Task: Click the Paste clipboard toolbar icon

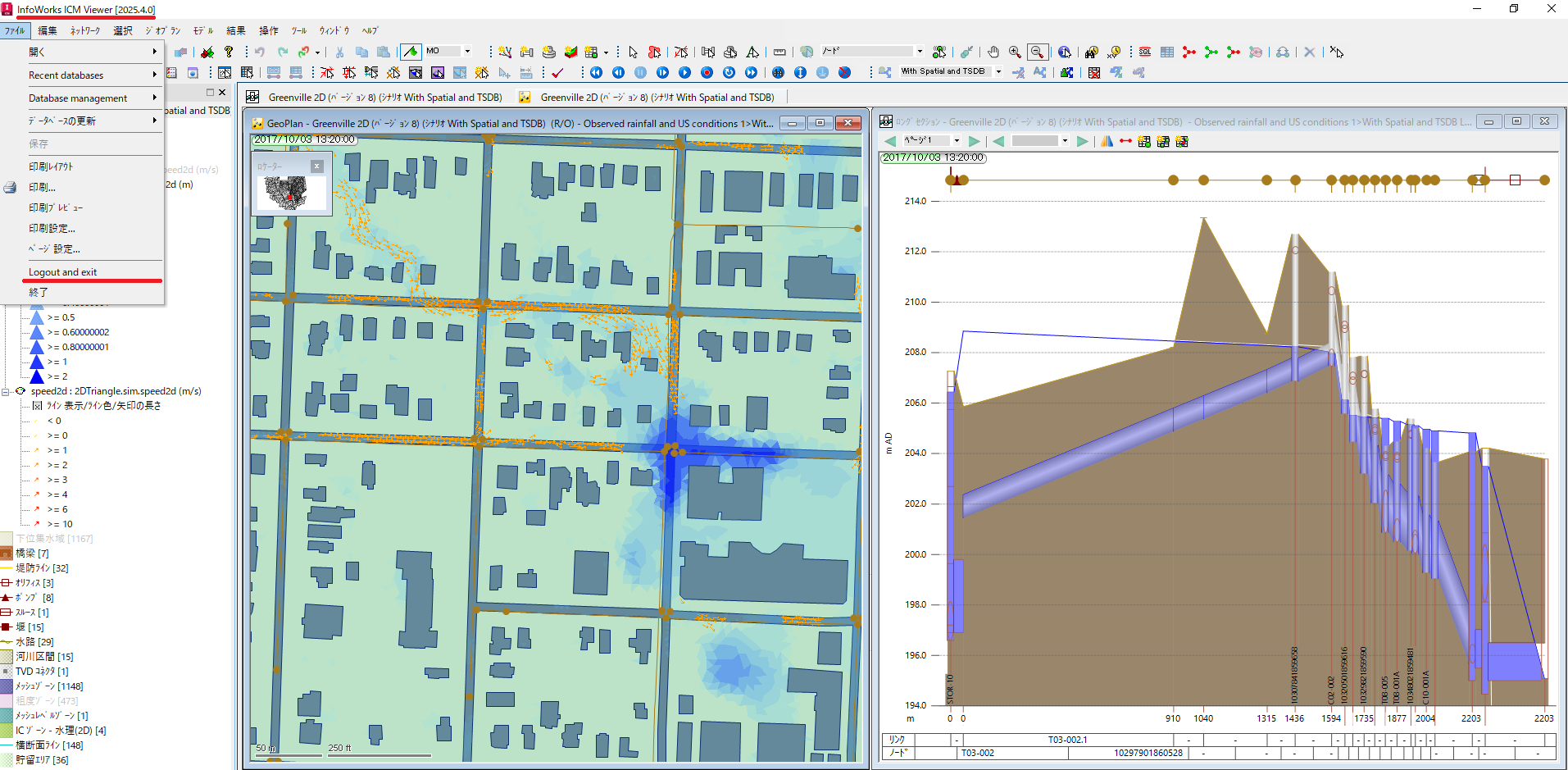Action: click(x=384, y=52)
